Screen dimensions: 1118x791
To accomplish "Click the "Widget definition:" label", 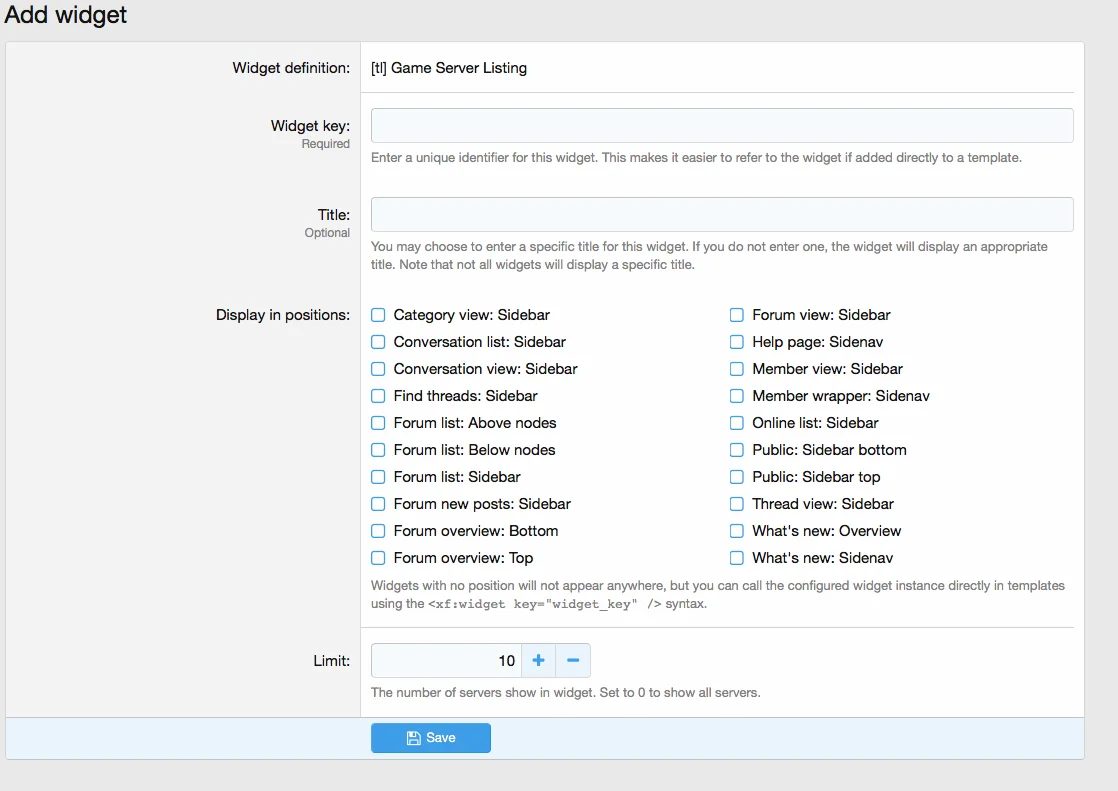I will [291, 68].
